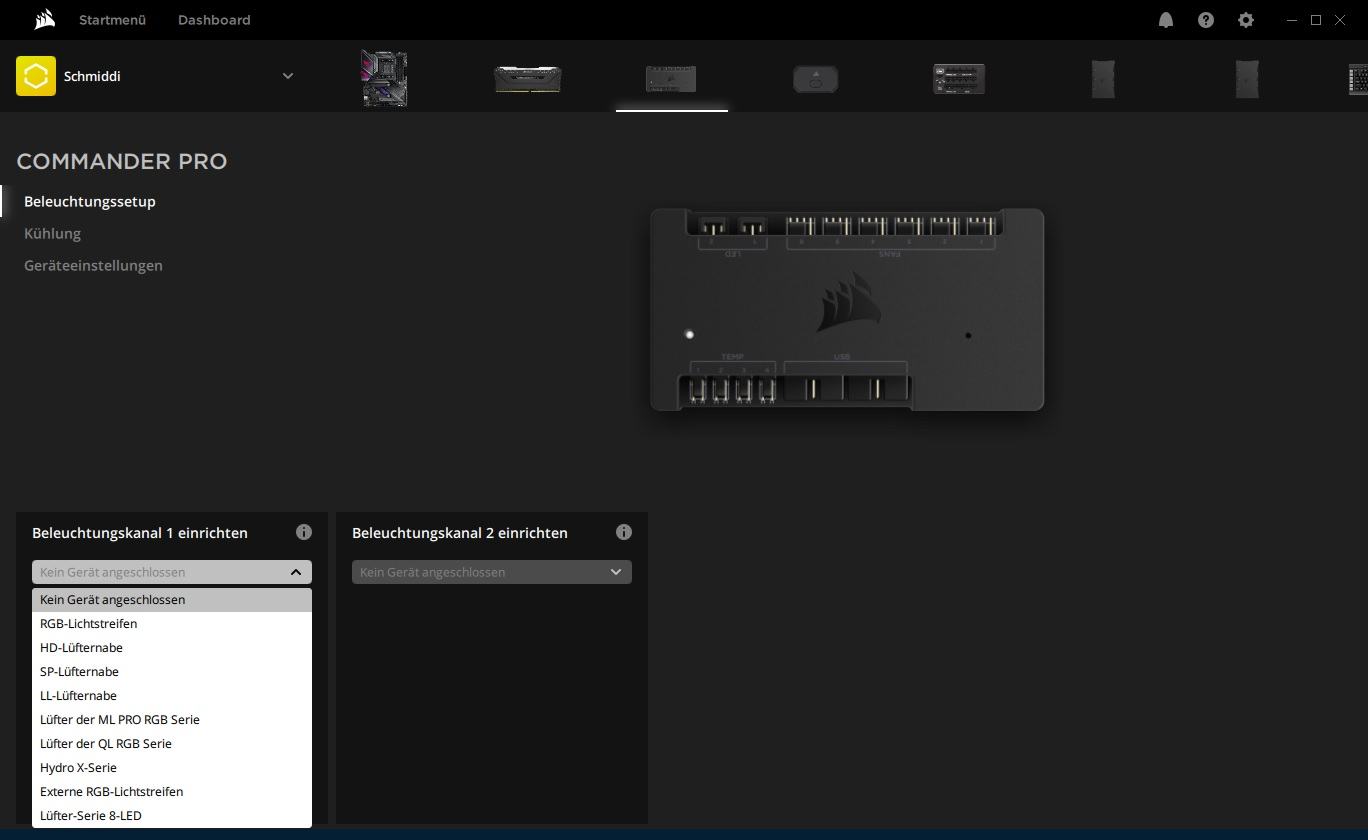1368x840 pixels.
Task: Expand the Schmiddi profile dropdown chevron
Action: [288, 76]
